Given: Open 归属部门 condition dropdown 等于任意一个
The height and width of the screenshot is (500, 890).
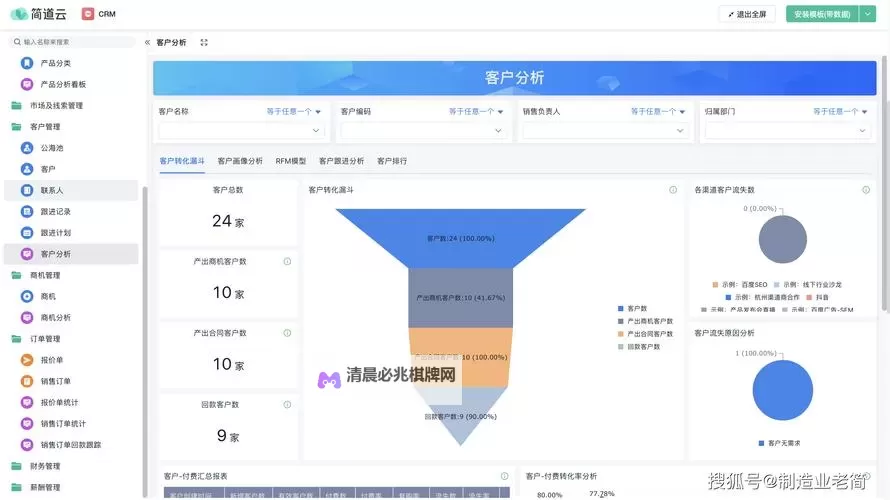Looking at the screenshot, I should point(840,112).
